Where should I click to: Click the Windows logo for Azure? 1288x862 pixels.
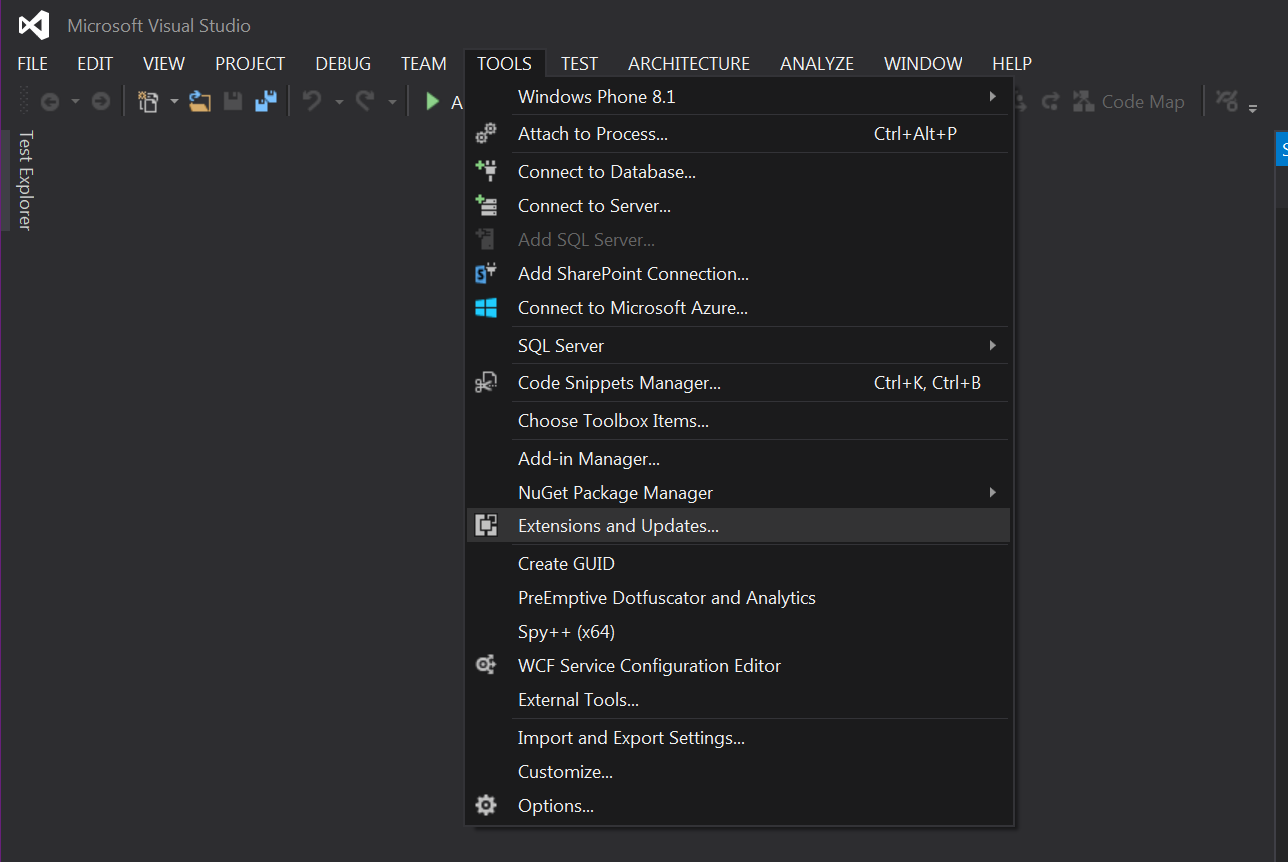[486, 307]
